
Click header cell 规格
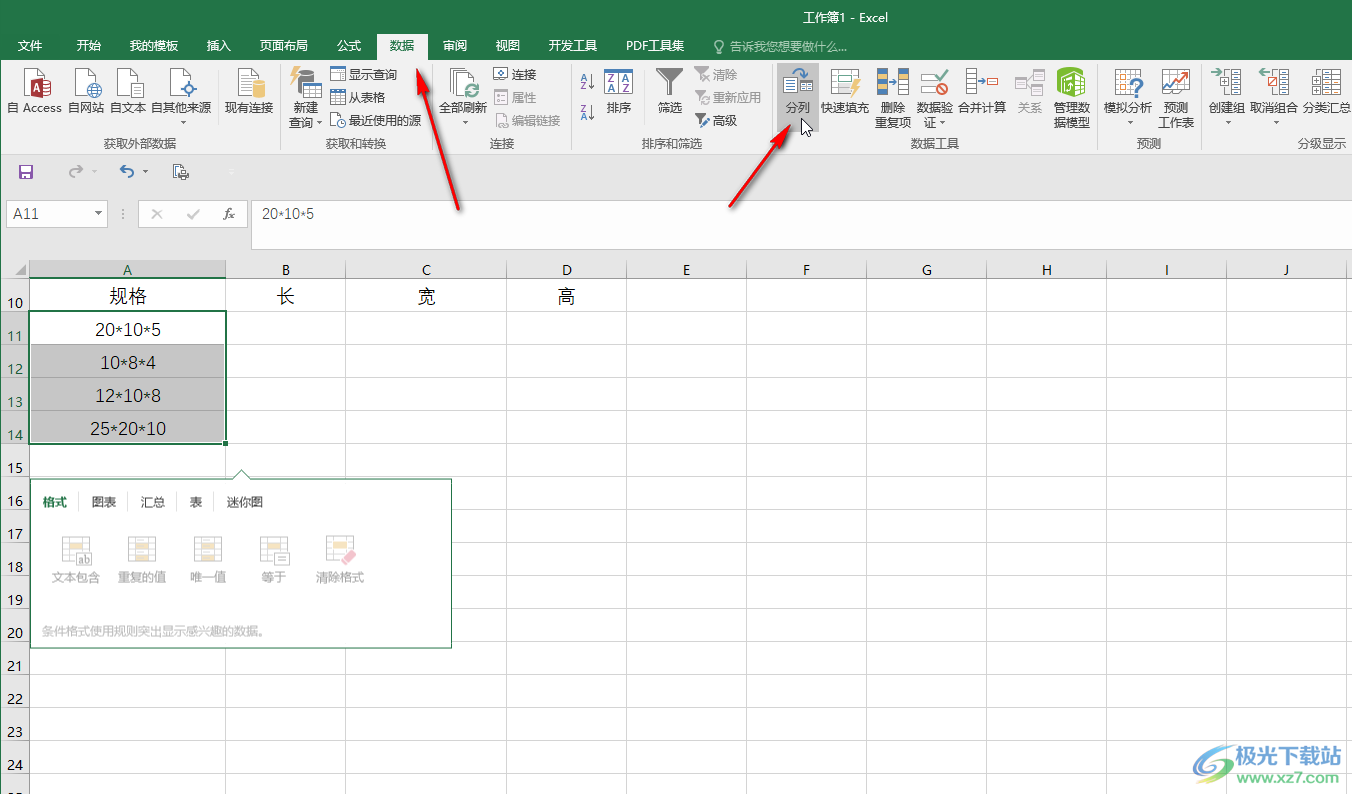point(128,296)
